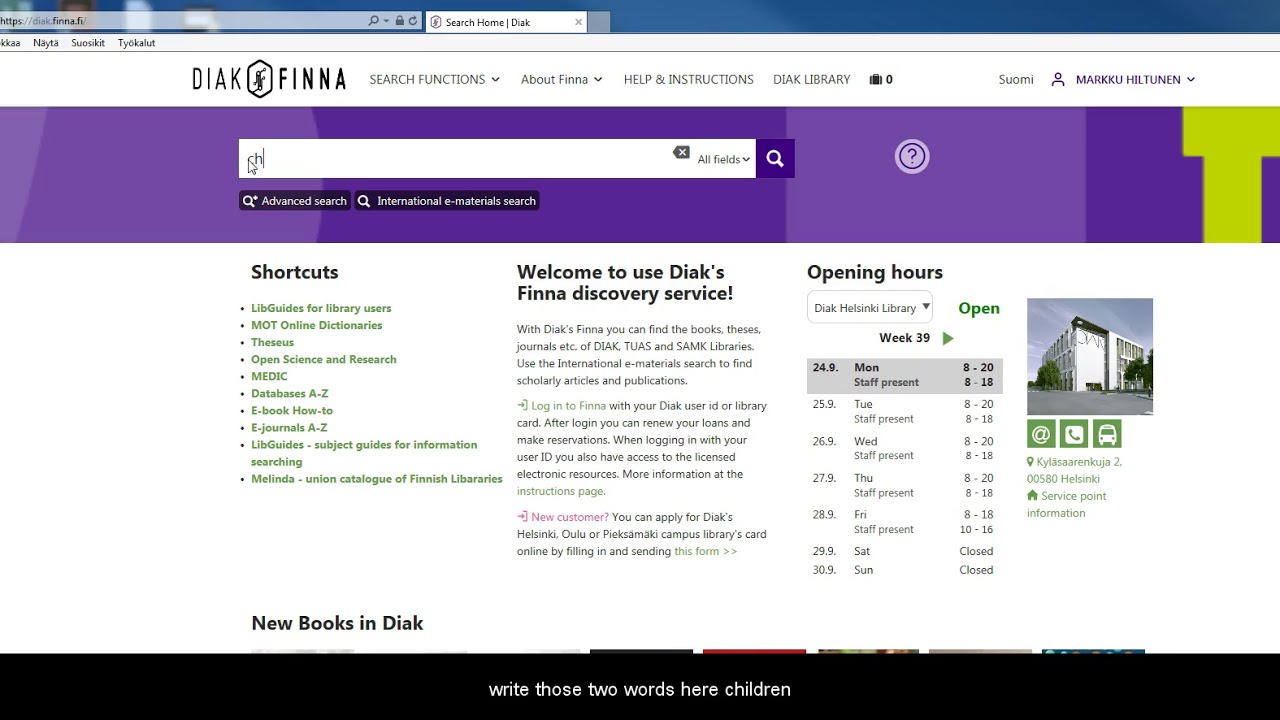1280x720 pixels.
Task: Select the Search Home | Diak tab
Action: (505, 22)
